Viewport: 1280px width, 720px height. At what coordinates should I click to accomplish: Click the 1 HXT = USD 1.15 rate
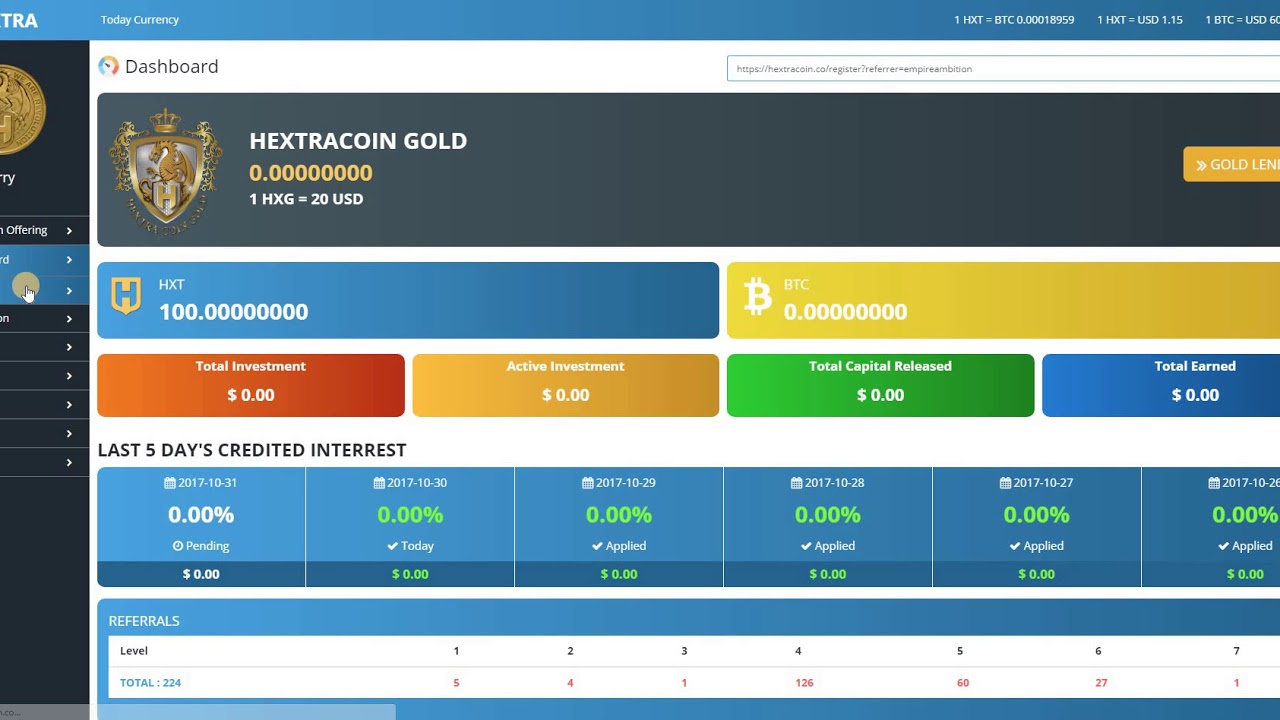[x=1140, y=20]
